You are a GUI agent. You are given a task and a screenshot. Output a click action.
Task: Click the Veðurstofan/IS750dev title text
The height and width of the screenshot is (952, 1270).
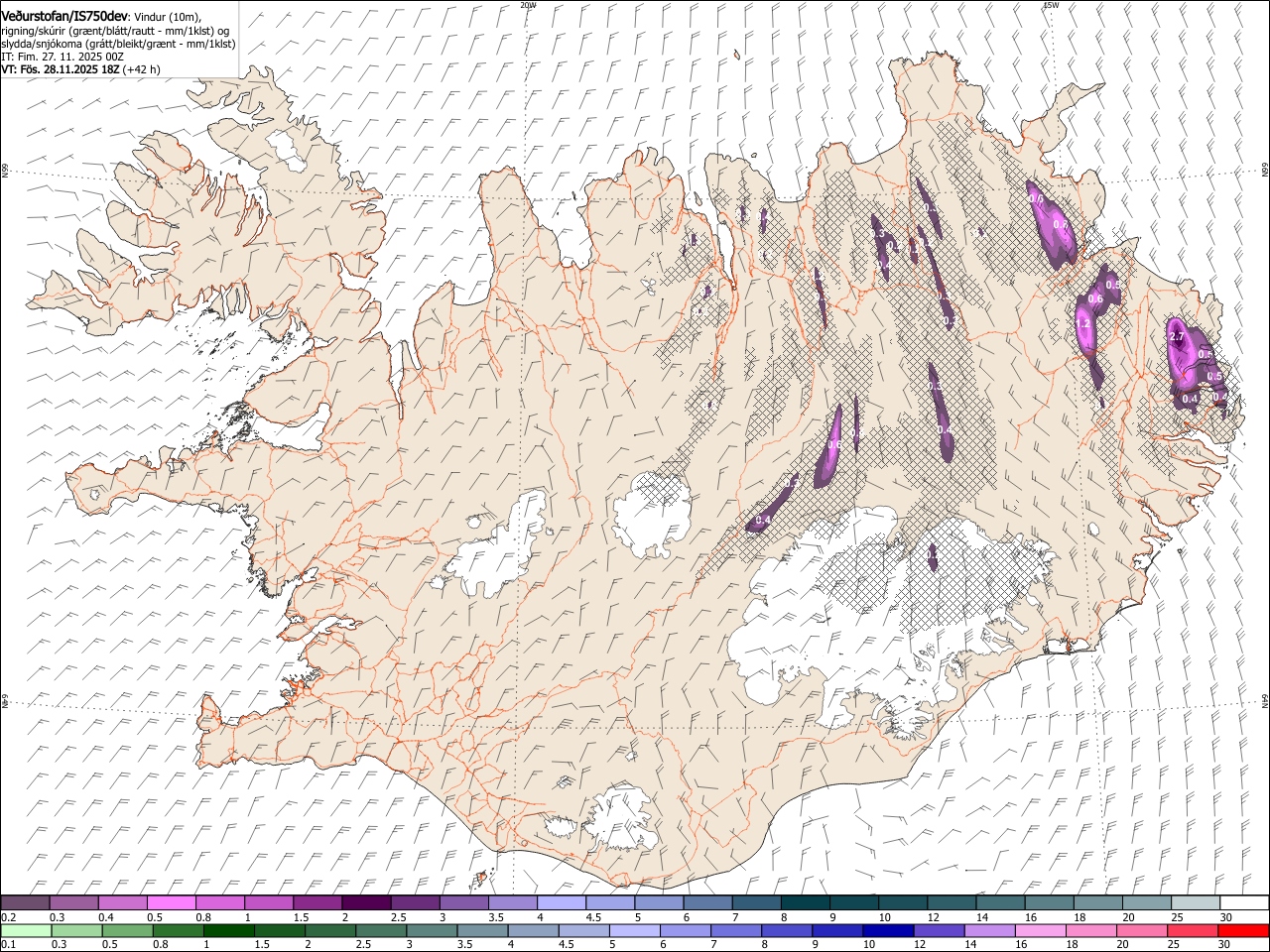click(64, 17)
